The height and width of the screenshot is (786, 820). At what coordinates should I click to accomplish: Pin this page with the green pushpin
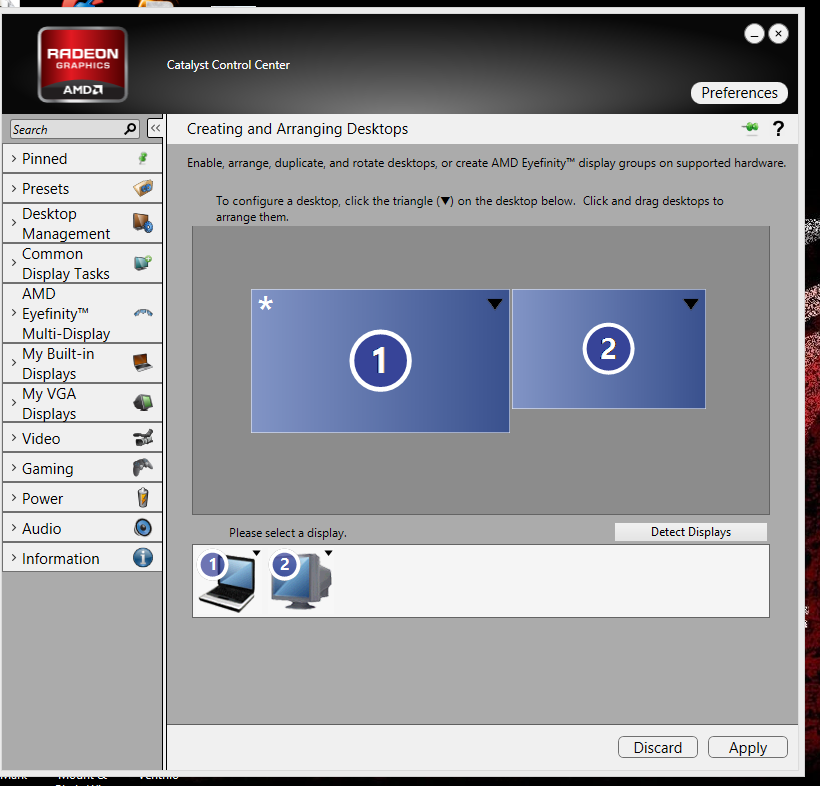(x=750, y=127)
